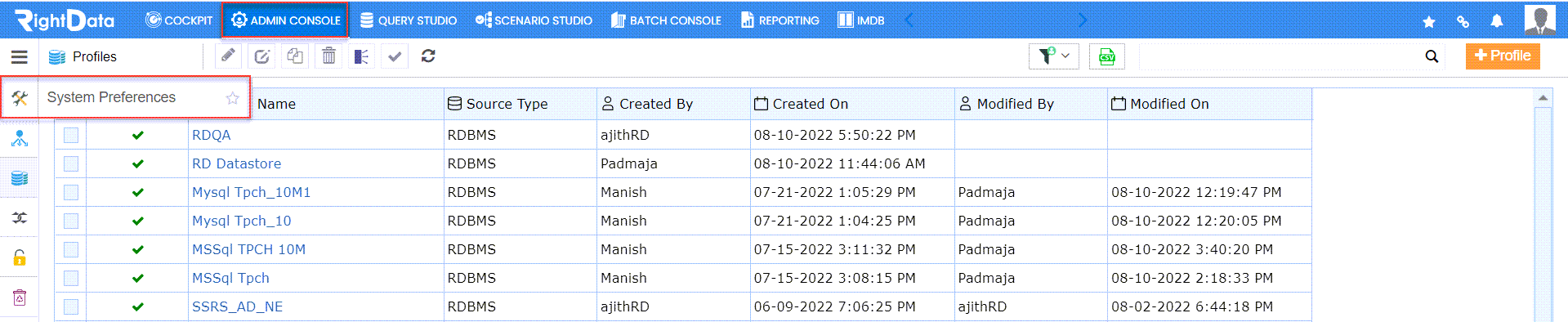Open the SCENARIO STUDIO tab
Screen dimensions: 1568x322
(x=534, y=20)
